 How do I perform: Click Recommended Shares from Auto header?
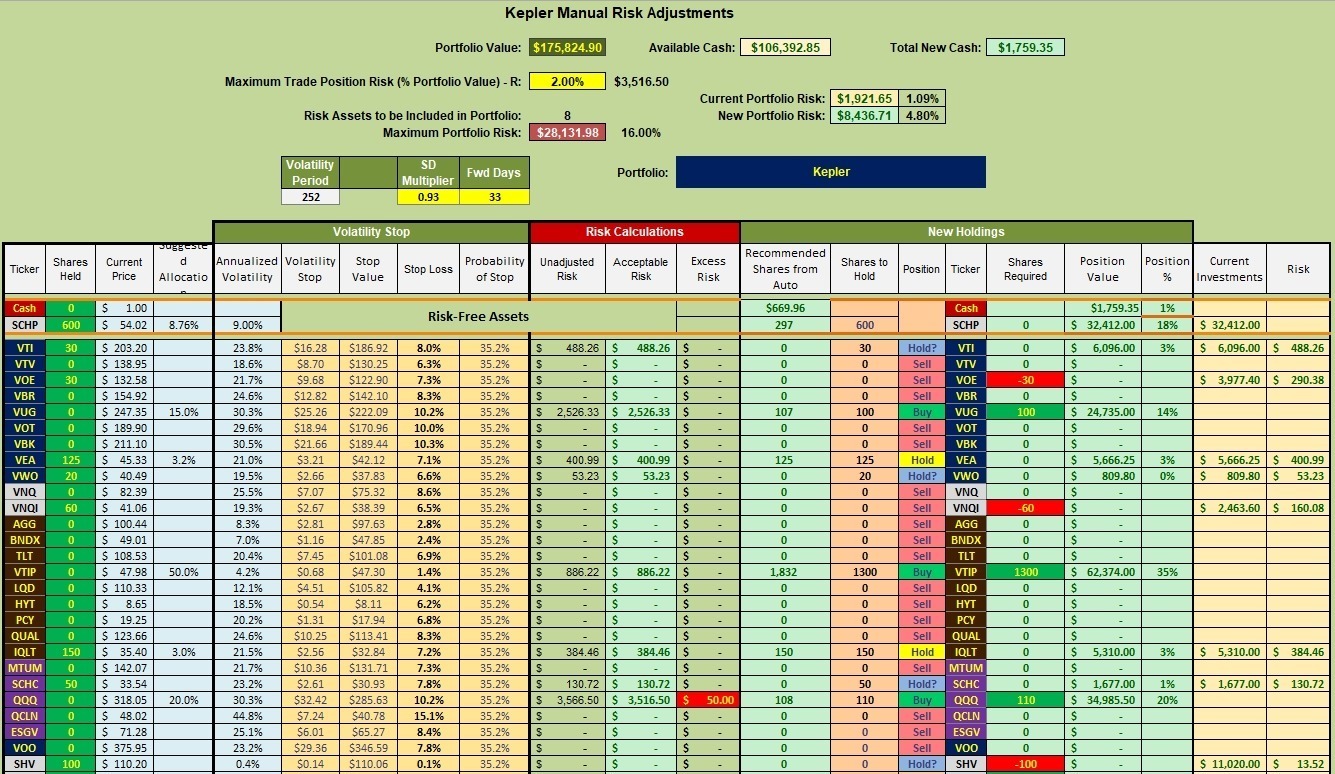785,269
